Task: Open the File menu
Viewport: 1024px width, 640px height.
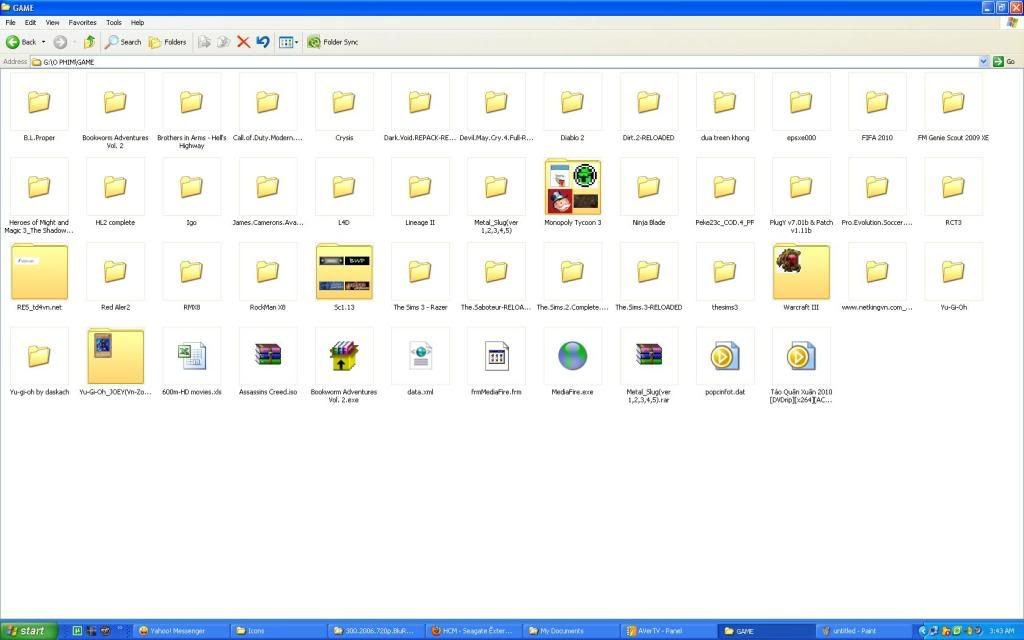Action: pos(10,22)
